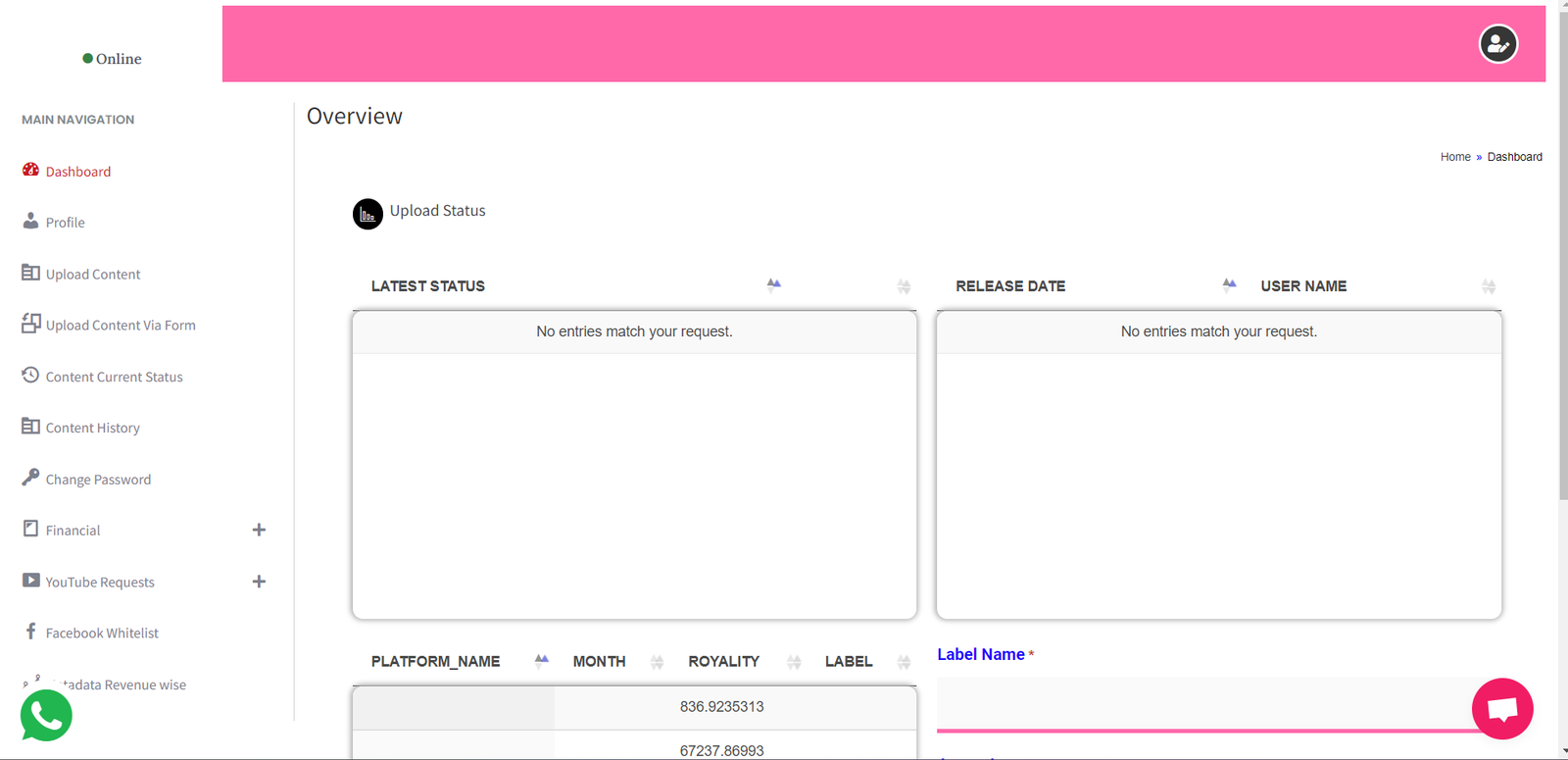Open the WhatsApp chat icon

coord(46,716)
